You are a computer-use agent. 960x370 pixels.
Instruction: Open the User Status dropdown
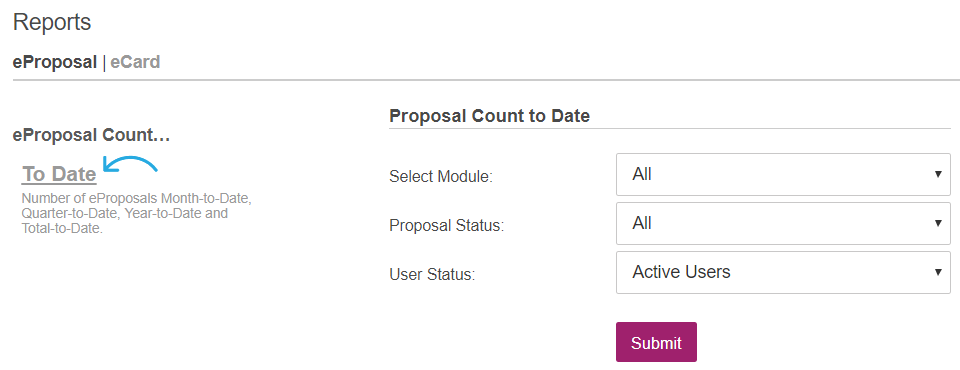pos(783,272)
